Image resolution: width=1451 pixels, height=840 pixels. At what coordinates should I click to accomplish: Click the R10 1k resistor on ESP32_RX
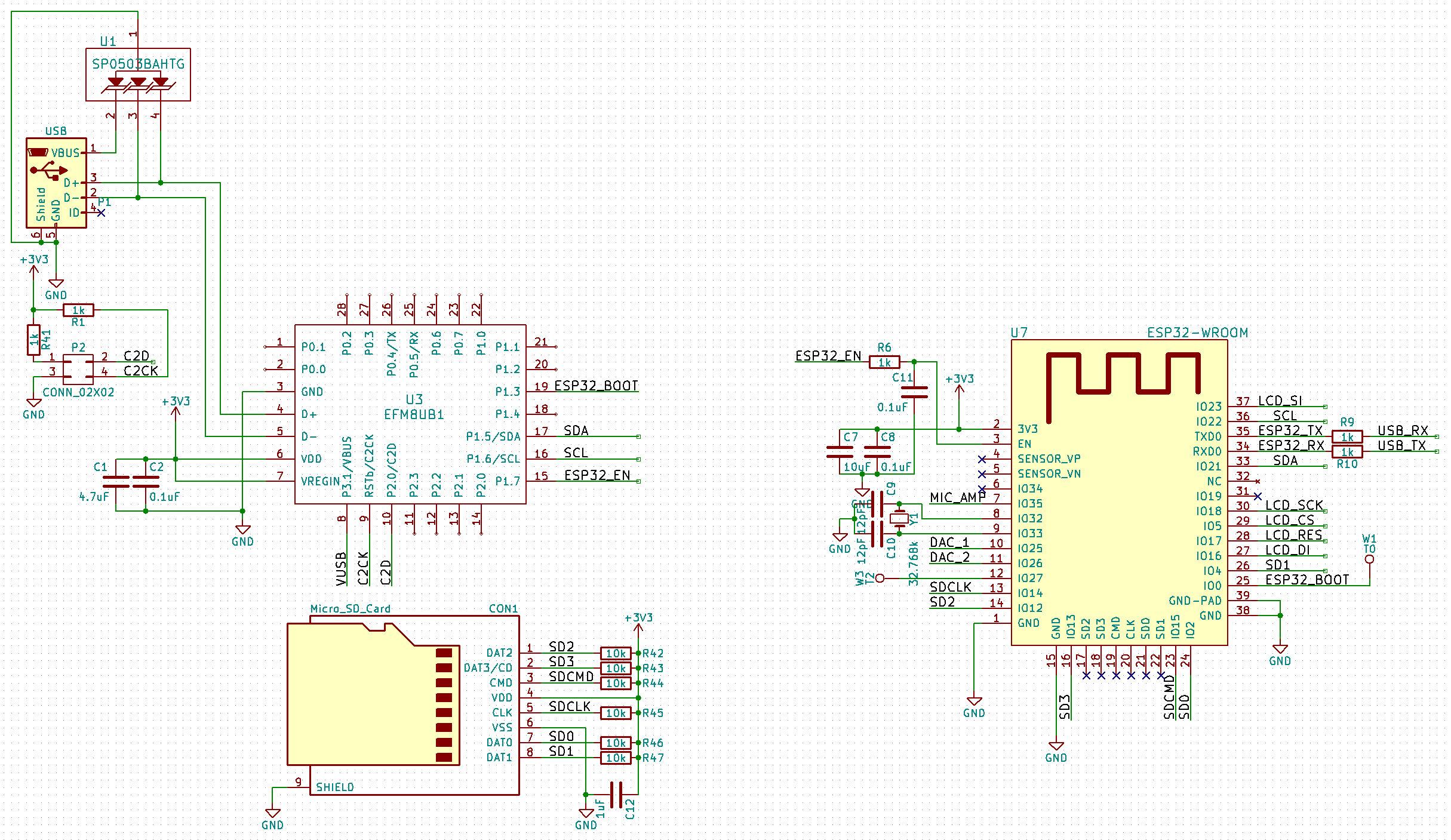[1347, 451]
